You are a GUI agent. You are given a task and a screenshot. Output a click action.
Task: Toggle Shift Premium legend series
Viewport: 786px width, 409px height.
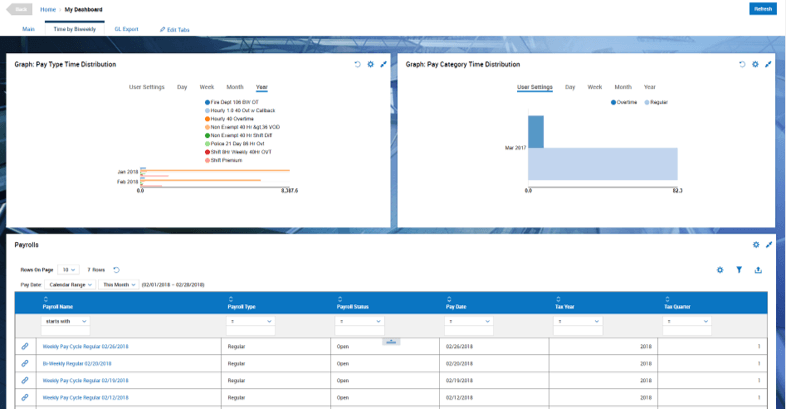224,160
